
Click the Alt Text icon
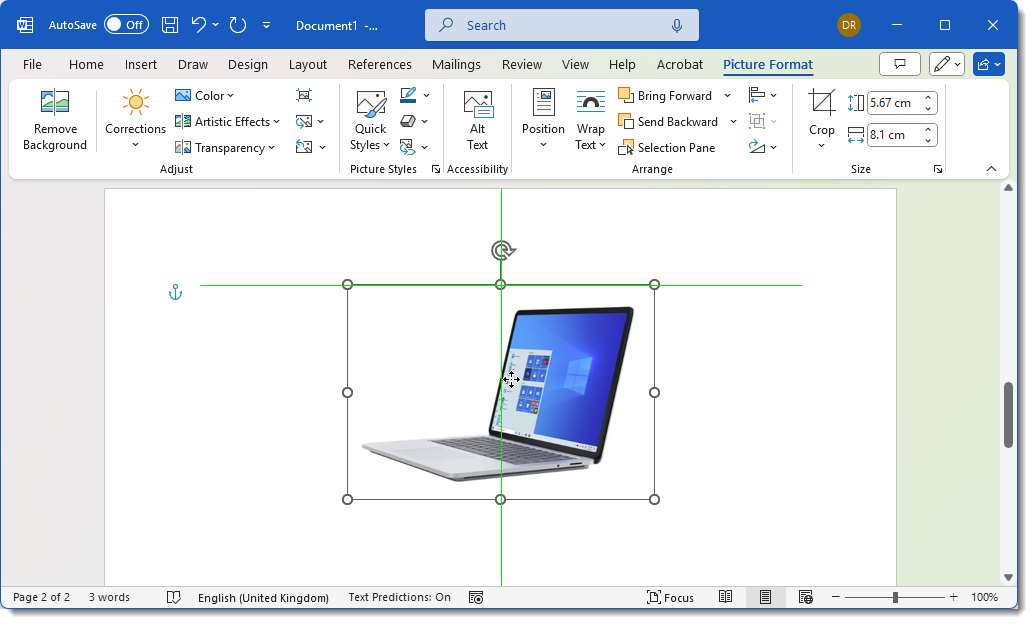tap(477, 104)
